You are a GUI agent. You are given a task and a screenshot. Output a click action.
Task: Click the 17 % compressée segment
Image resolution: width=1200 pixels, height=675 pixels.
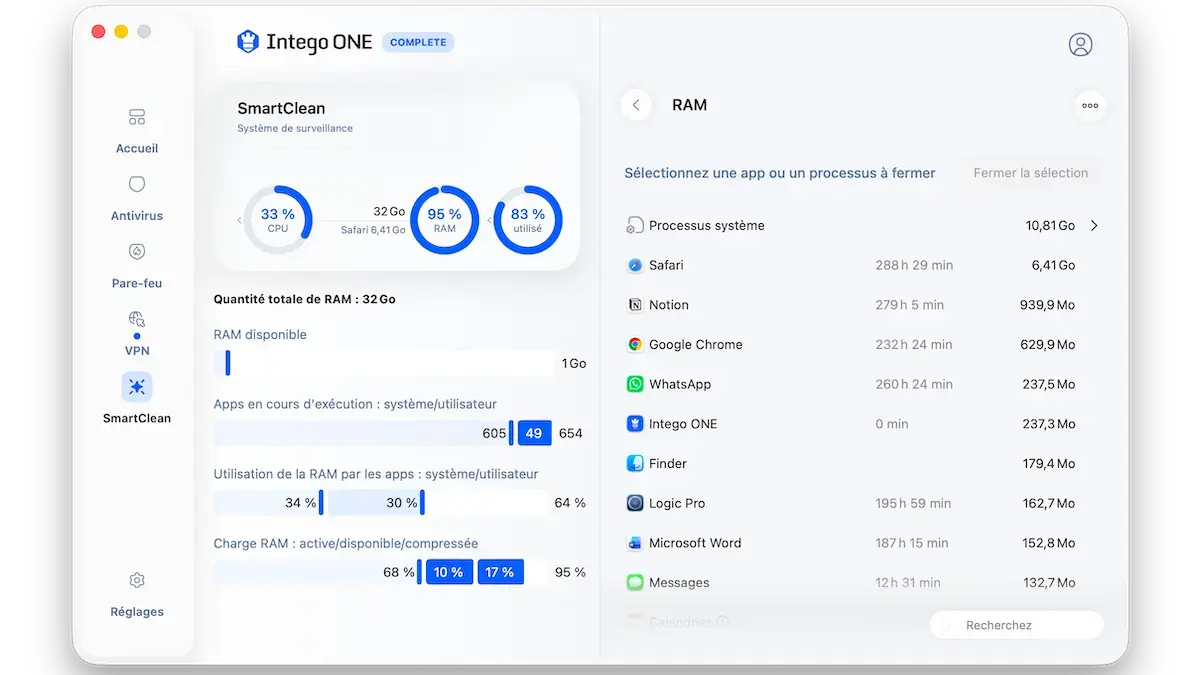(500, 572)
